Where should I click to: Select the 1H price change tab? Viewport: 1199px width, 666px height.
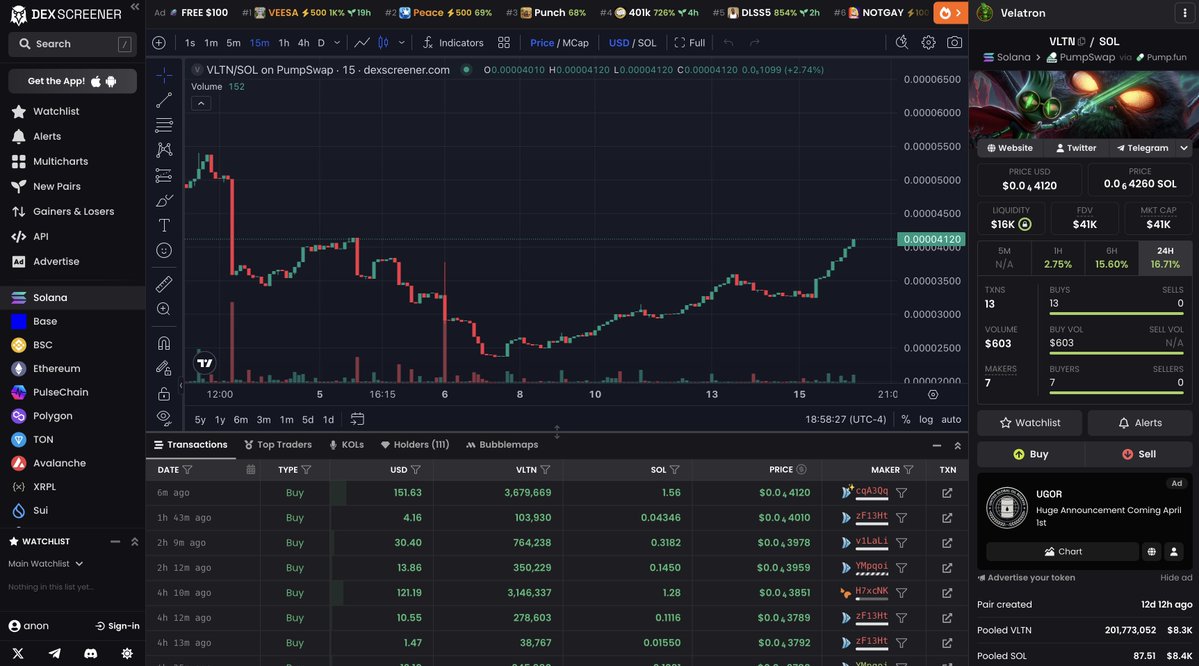[x=1058, y=258]
